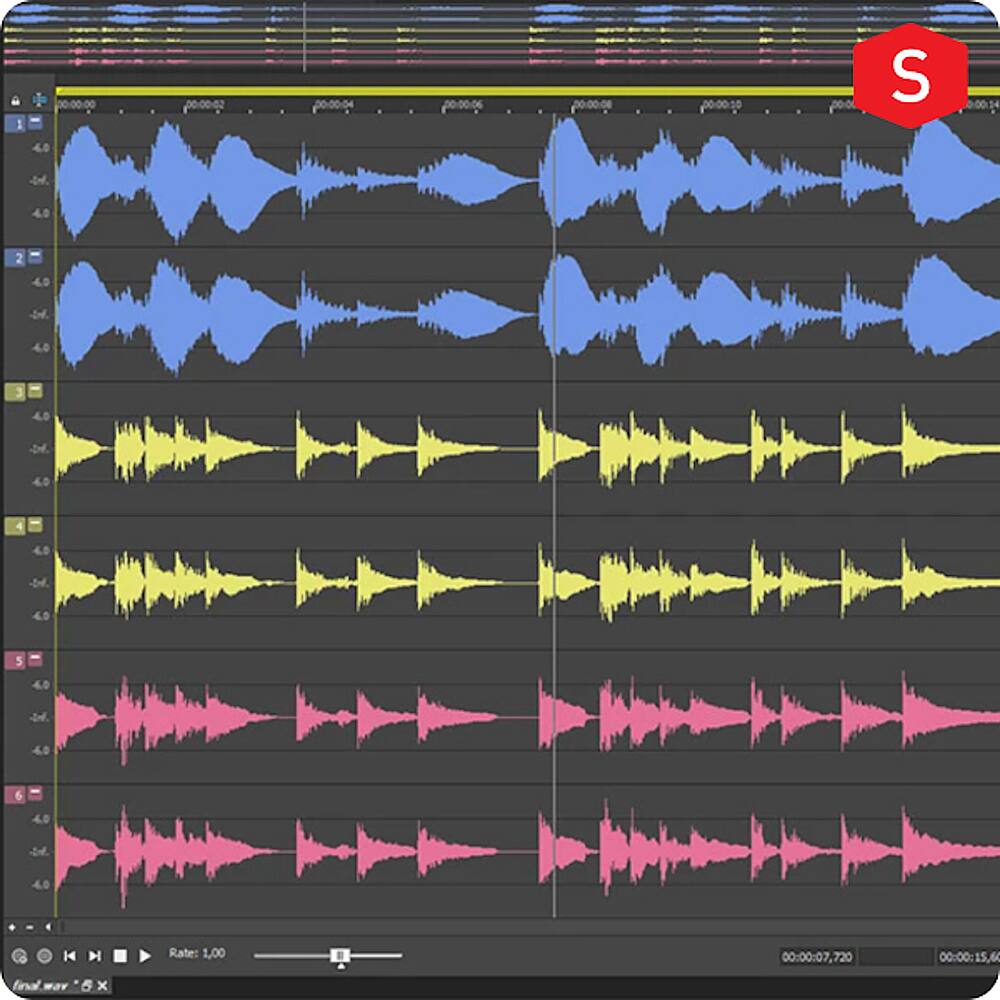This screenshot has width=1000, height=1000.
Task: Toggle channel 3 number button
Action: tap(15, 392)
